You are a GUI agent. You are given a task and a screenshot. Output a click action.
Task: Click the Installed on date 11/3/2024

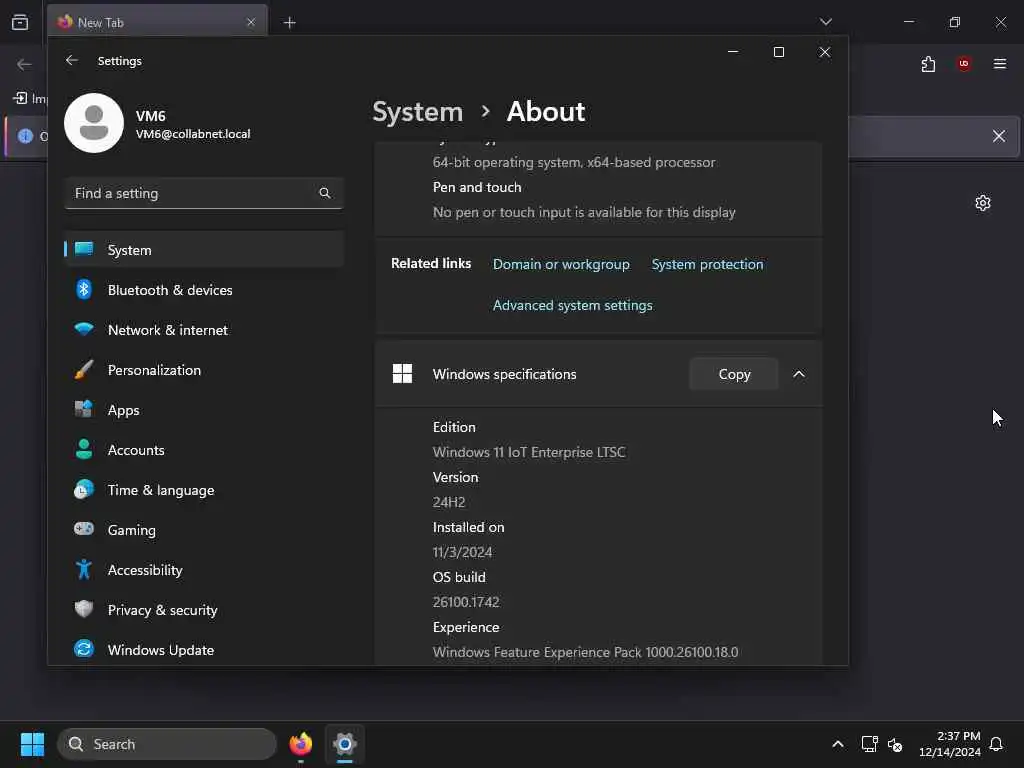click(462, 552)
